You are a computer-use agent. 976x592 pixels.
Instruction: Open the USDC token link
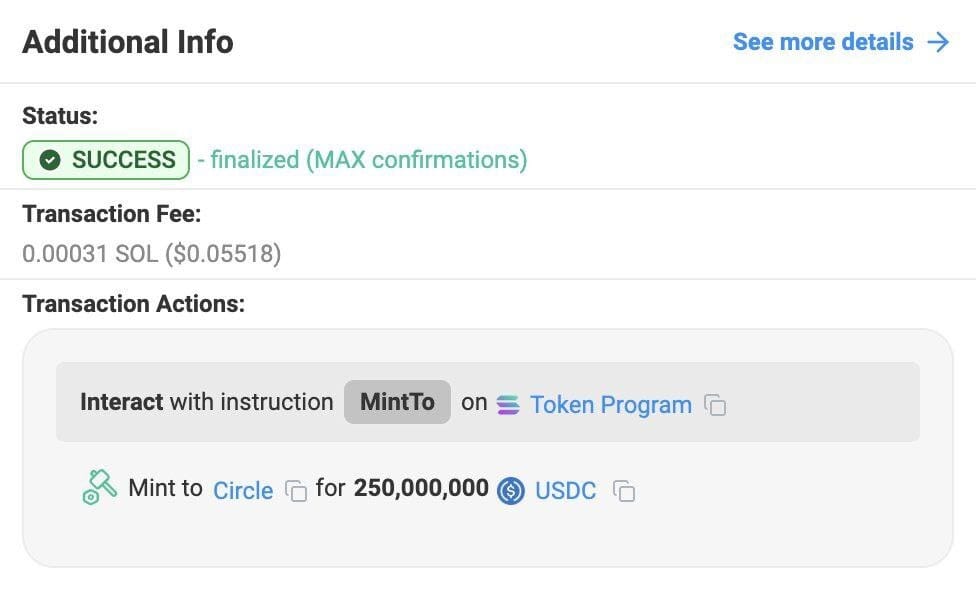pyautogui.click(x=565, y=491)
